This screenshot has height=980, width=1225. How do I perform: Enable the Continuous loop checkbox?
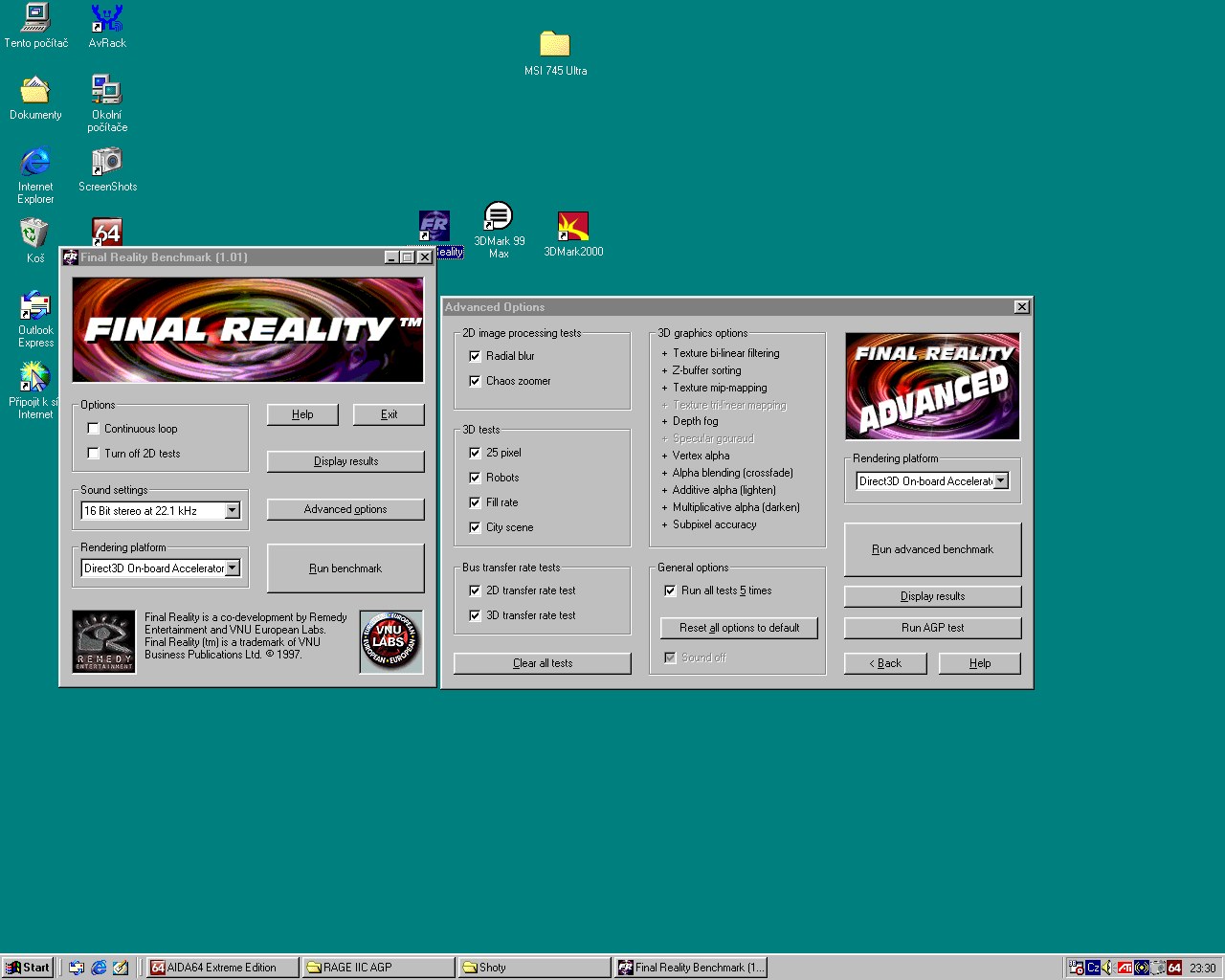[94, 429]
